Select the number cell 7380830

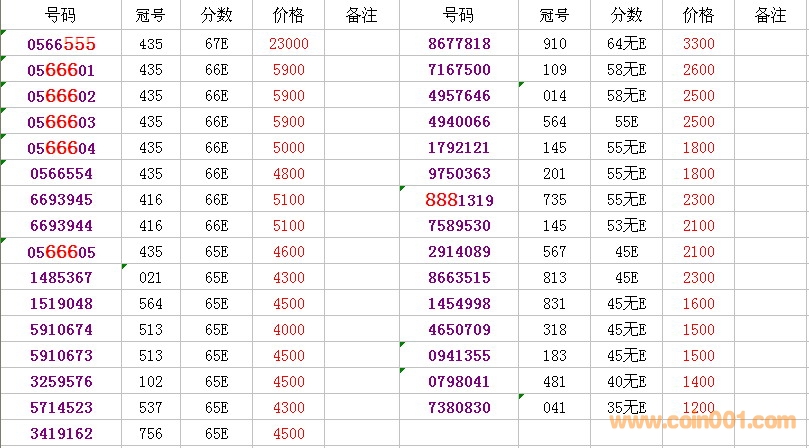pos(459,408)
